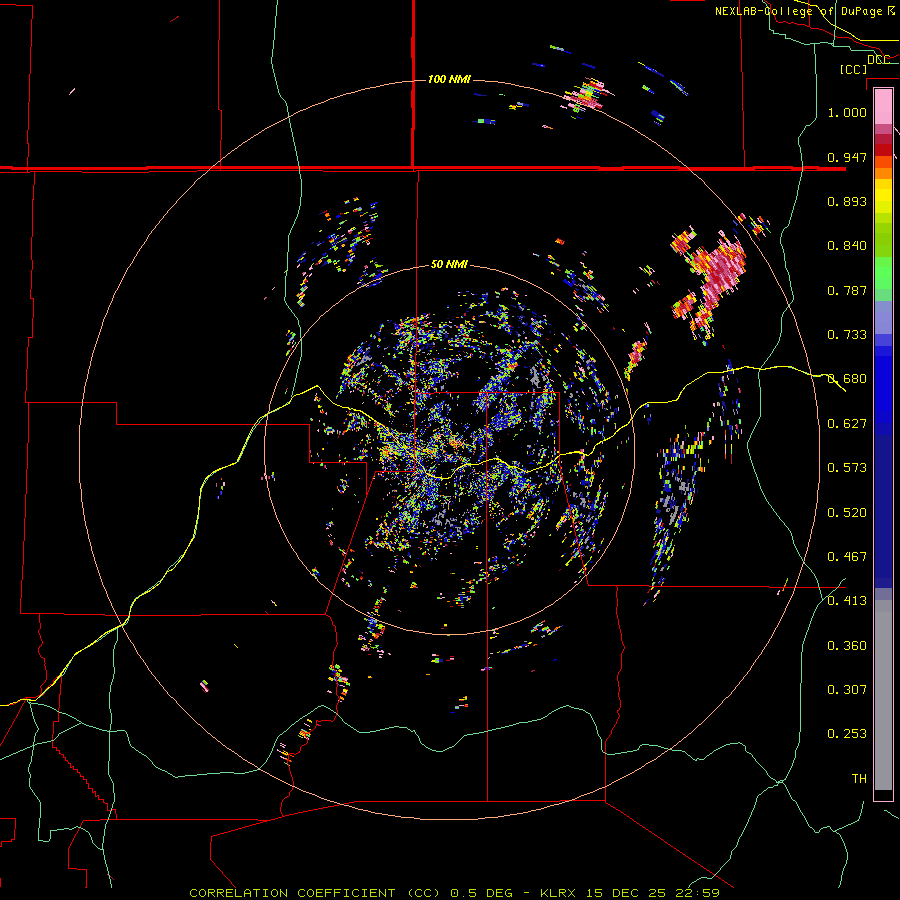Click the 1.000 scale value

point(847,112)
